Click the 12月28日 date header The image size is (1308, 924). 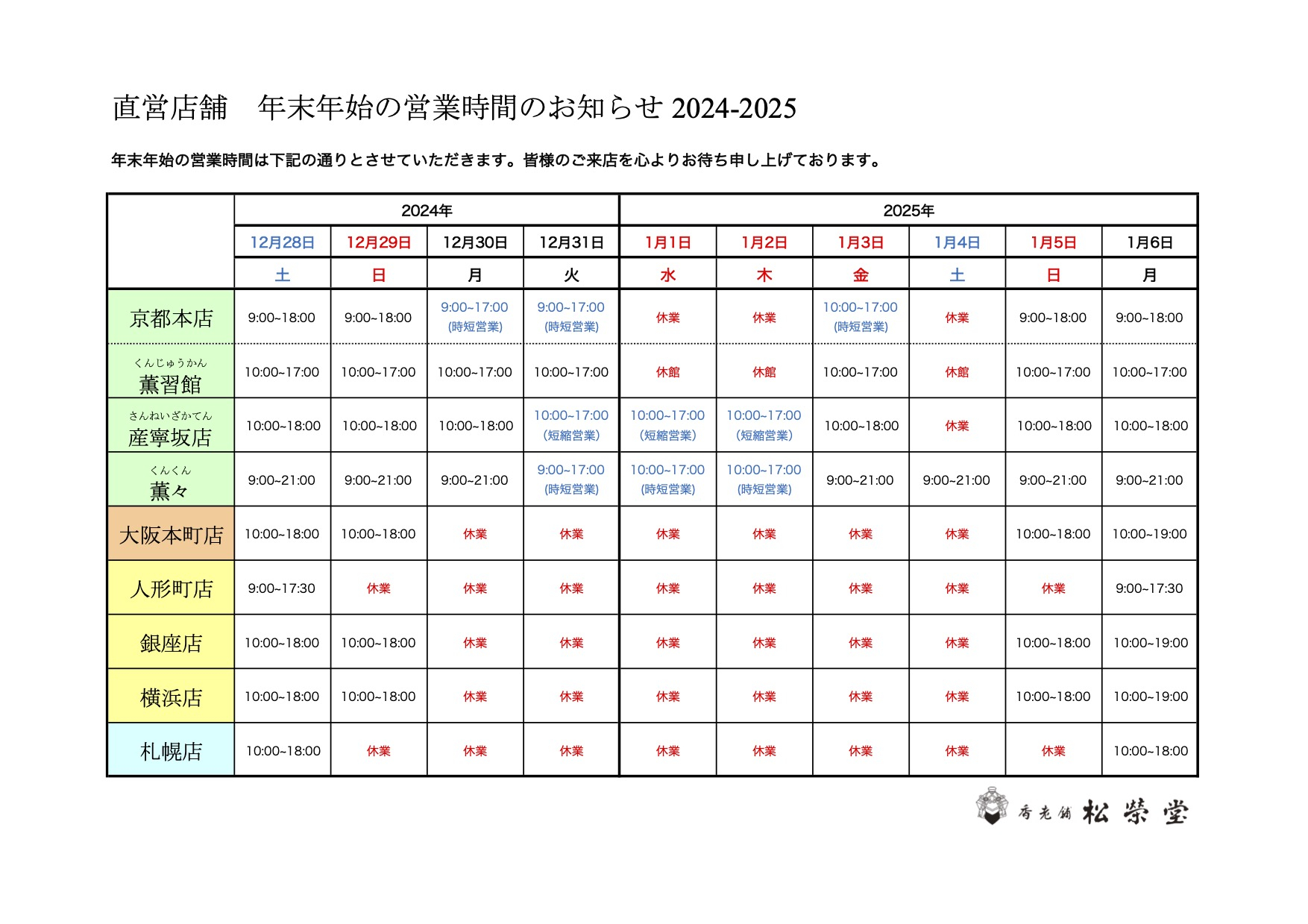click(282, 242)
